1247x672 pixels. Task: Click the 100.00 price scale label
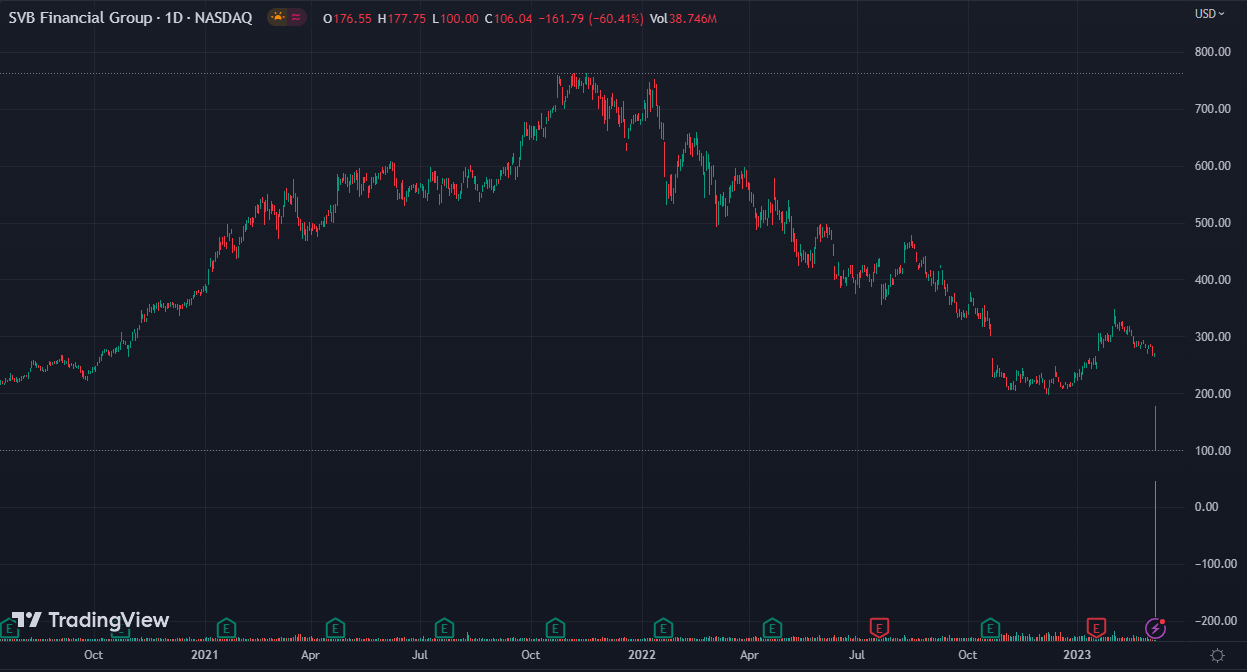tap(1211, 451)
